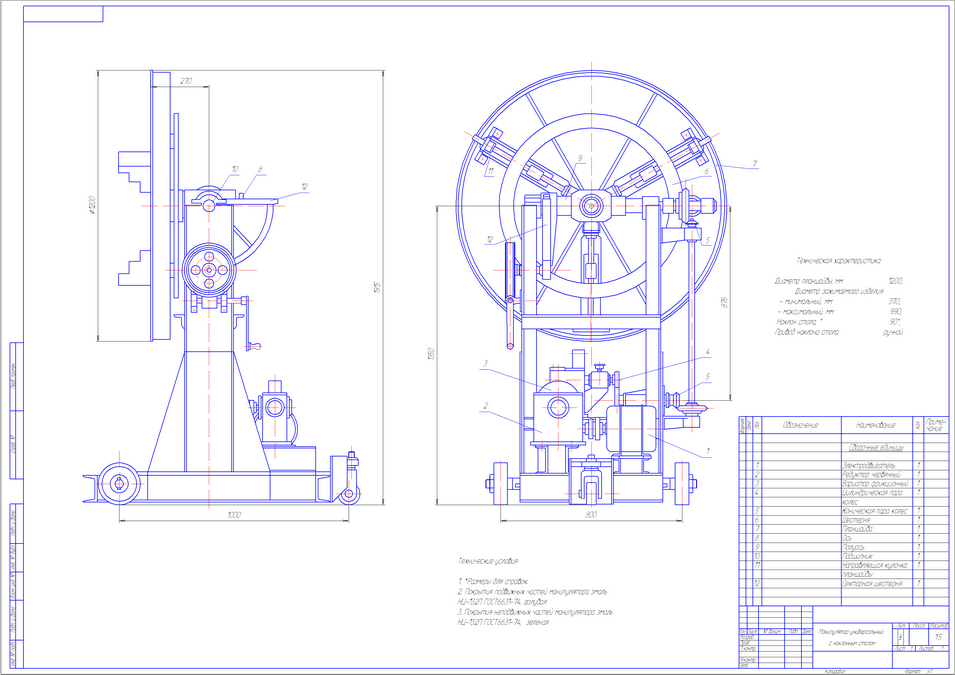This screenshot has height=675, width=955.
Task: Select the 'Ось' entry in the parts list
Action: pos(847,539)
